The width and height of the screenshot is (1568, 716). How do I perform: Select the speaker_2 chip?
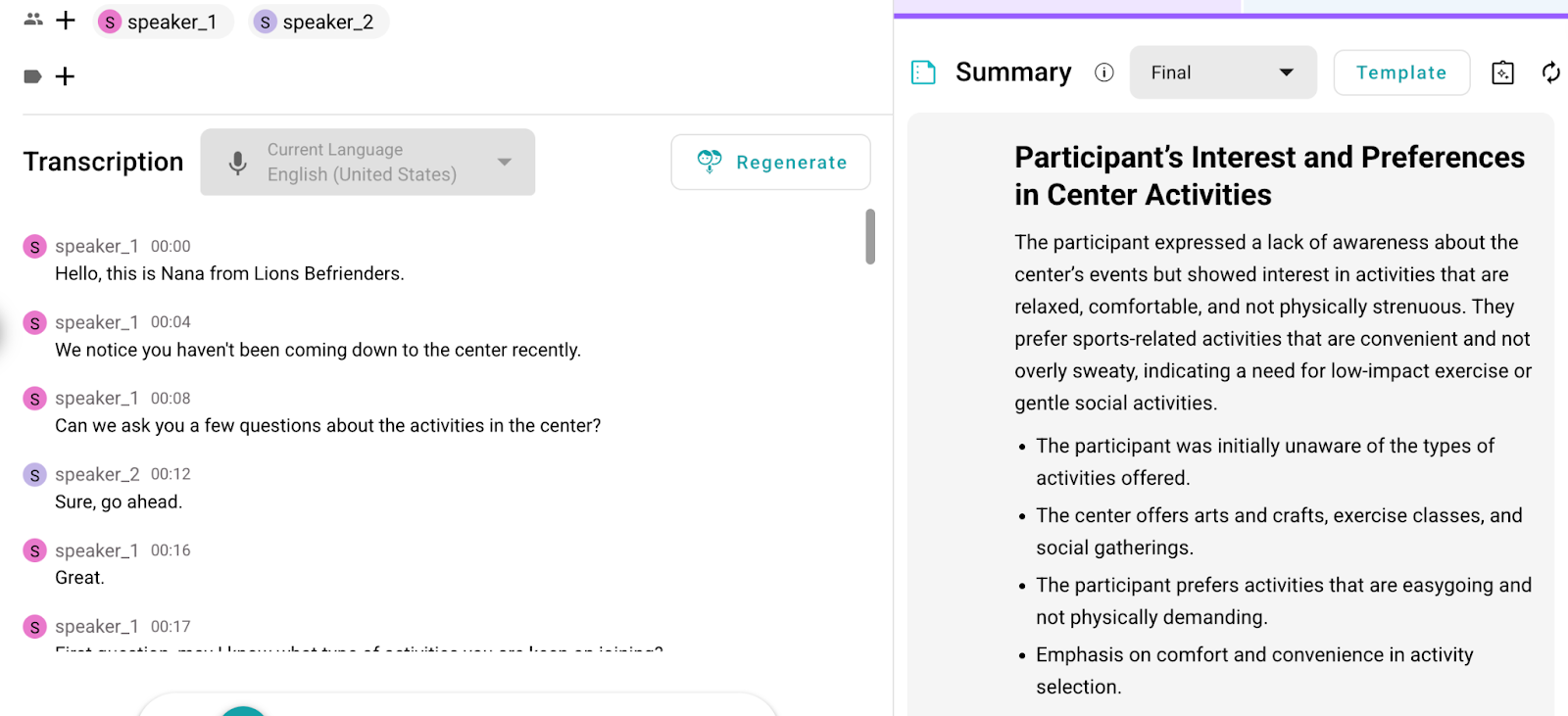click(318, 22)
